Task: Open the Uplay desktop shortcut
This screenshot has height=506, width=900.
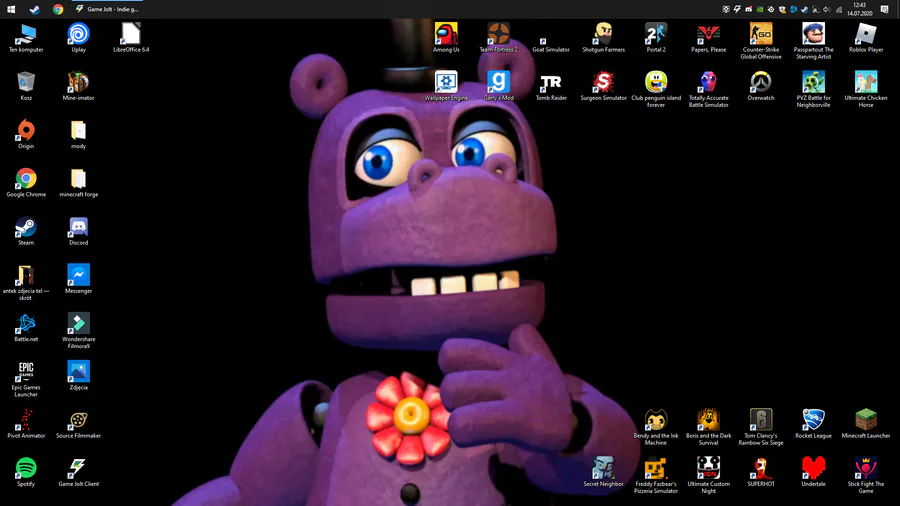Action: pos(79,38)
